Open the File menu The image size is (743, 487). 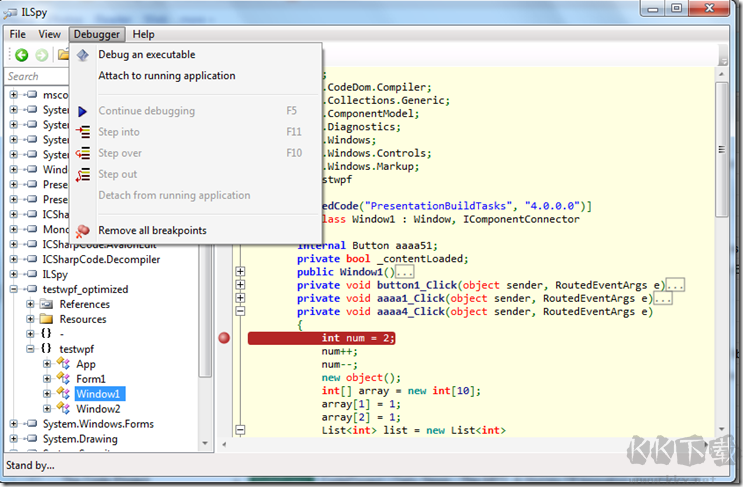tap(18, 34)
